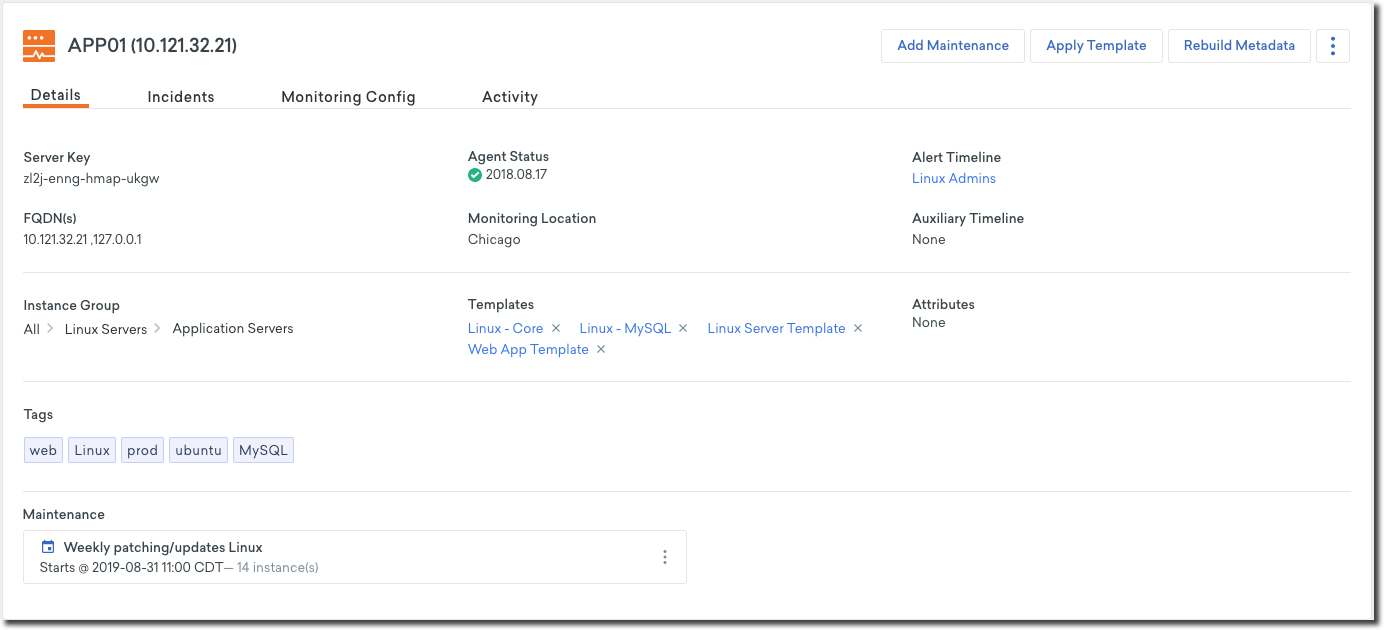Open the Monitoring Config tab
1384x630 pixels.
[348, 97]
